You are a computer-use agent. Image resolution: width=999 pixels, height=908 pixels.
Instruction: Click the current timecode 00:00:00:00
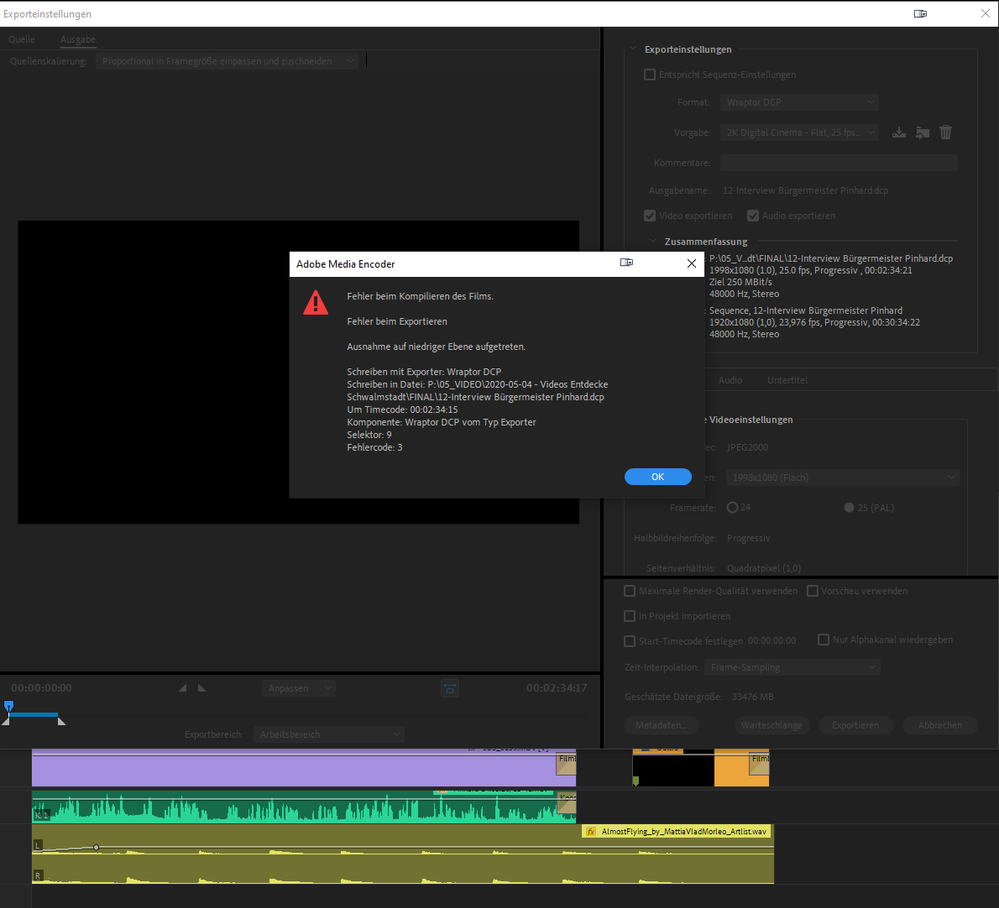coord(41,688)
